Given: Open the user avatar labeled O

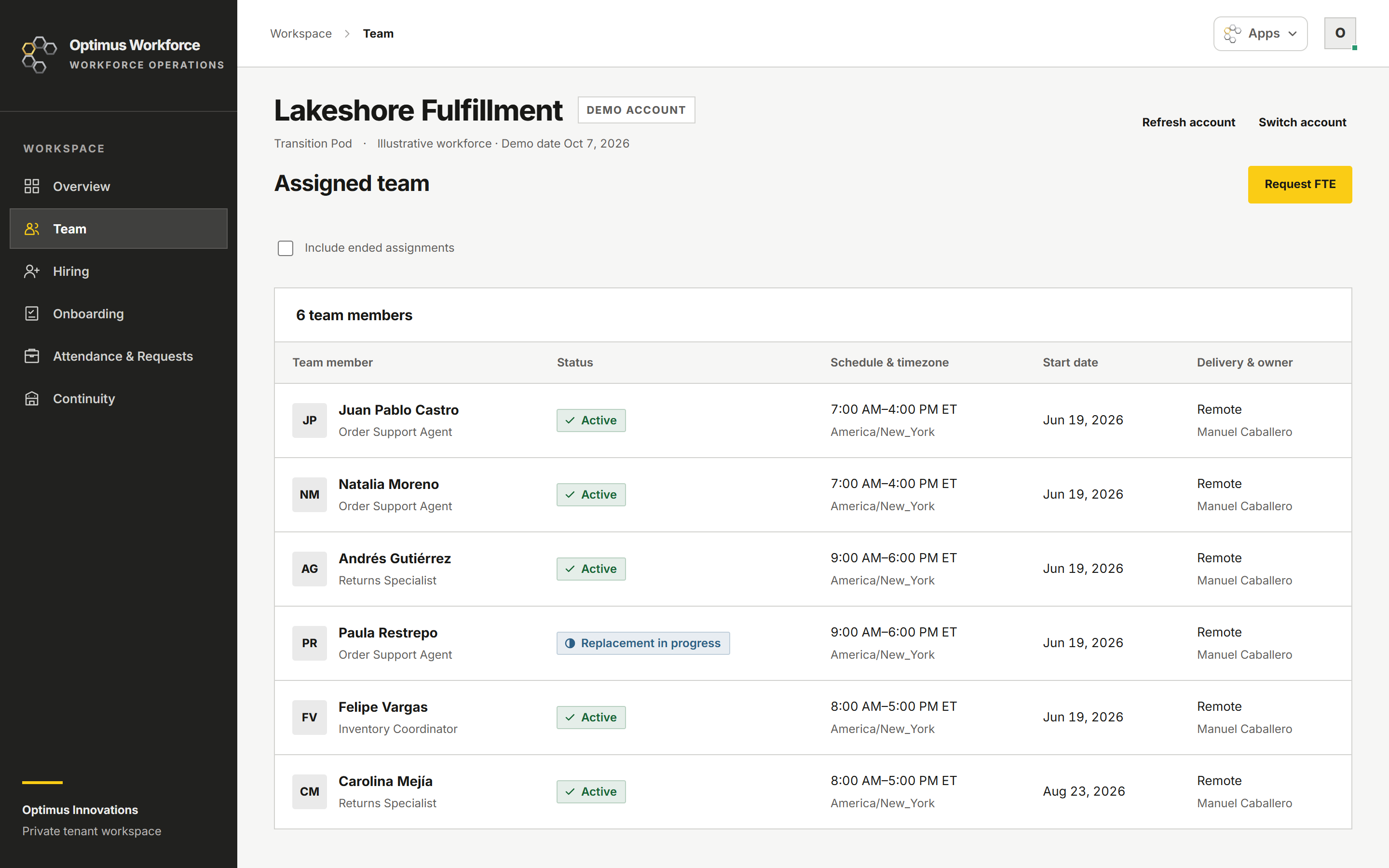Looking at the screenshot, I should (1340, 33).
